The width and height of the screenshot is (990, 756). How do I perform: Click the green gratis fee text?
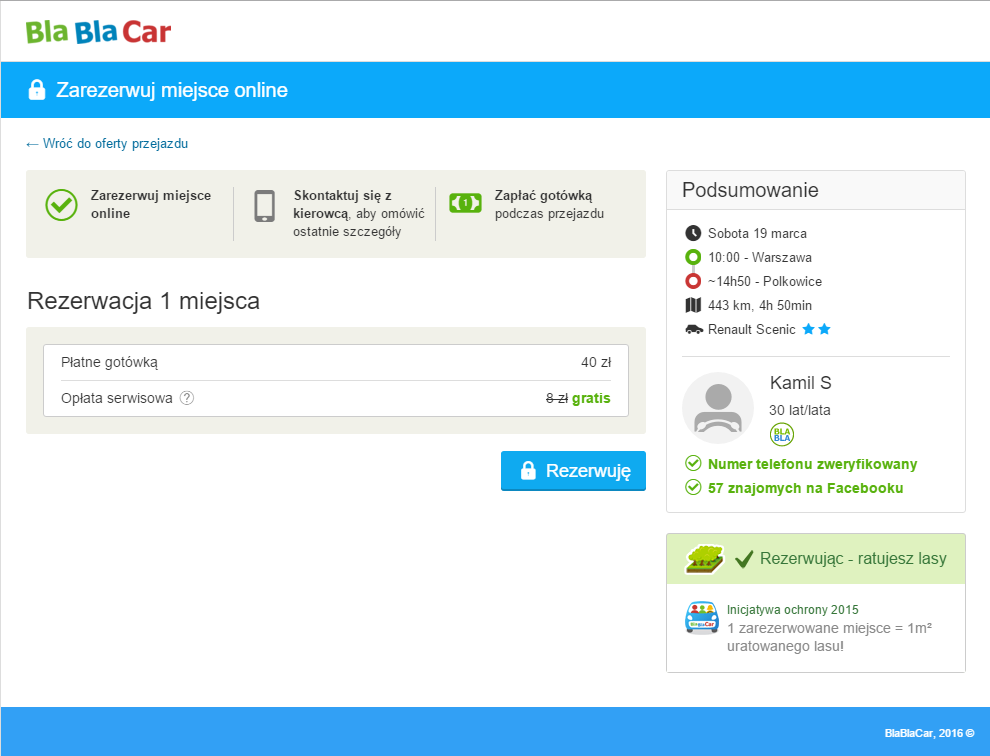coord(591,399)
